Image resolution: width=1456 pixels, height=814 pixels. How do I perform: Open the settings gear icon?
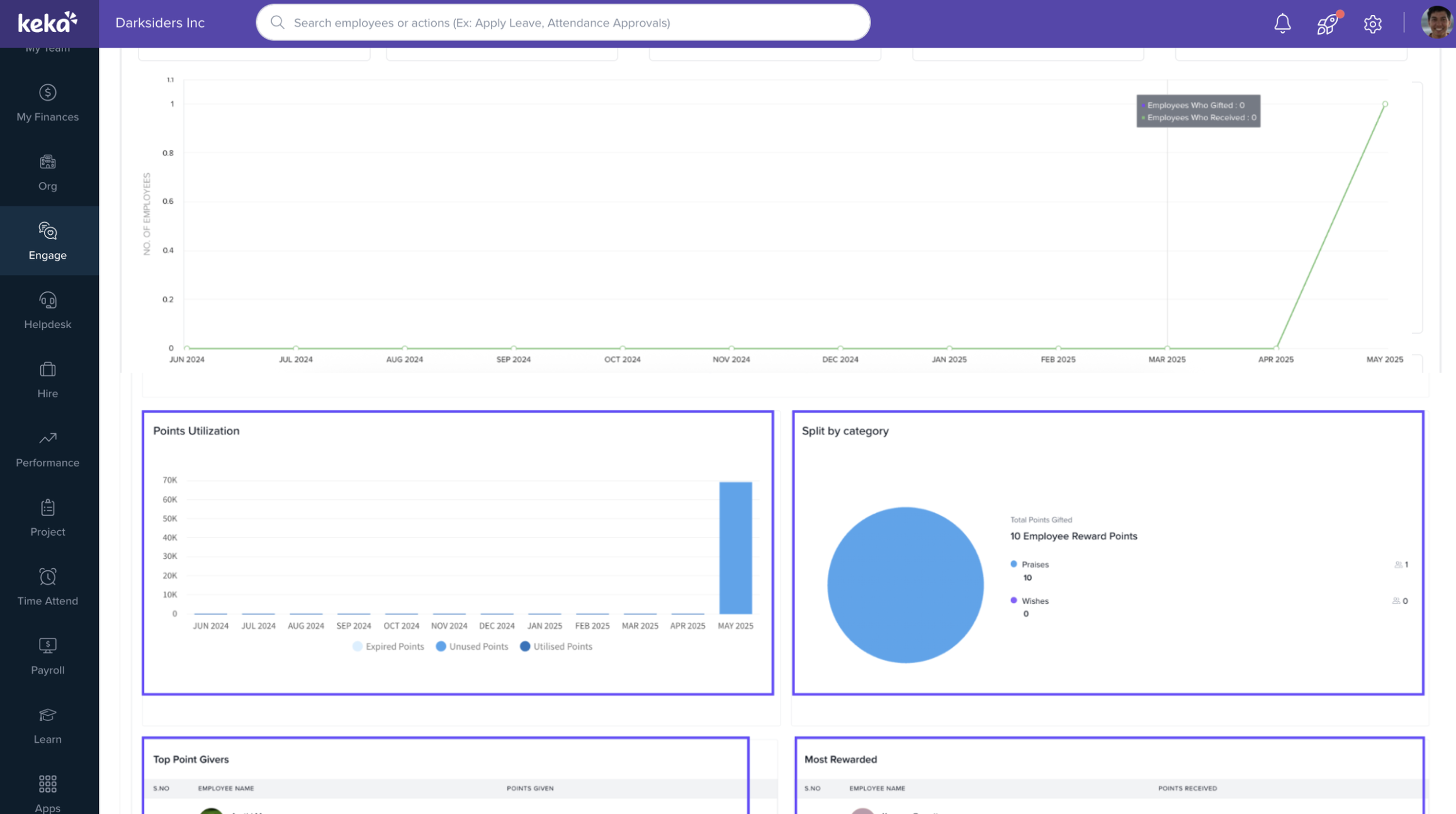[1372, 24]
